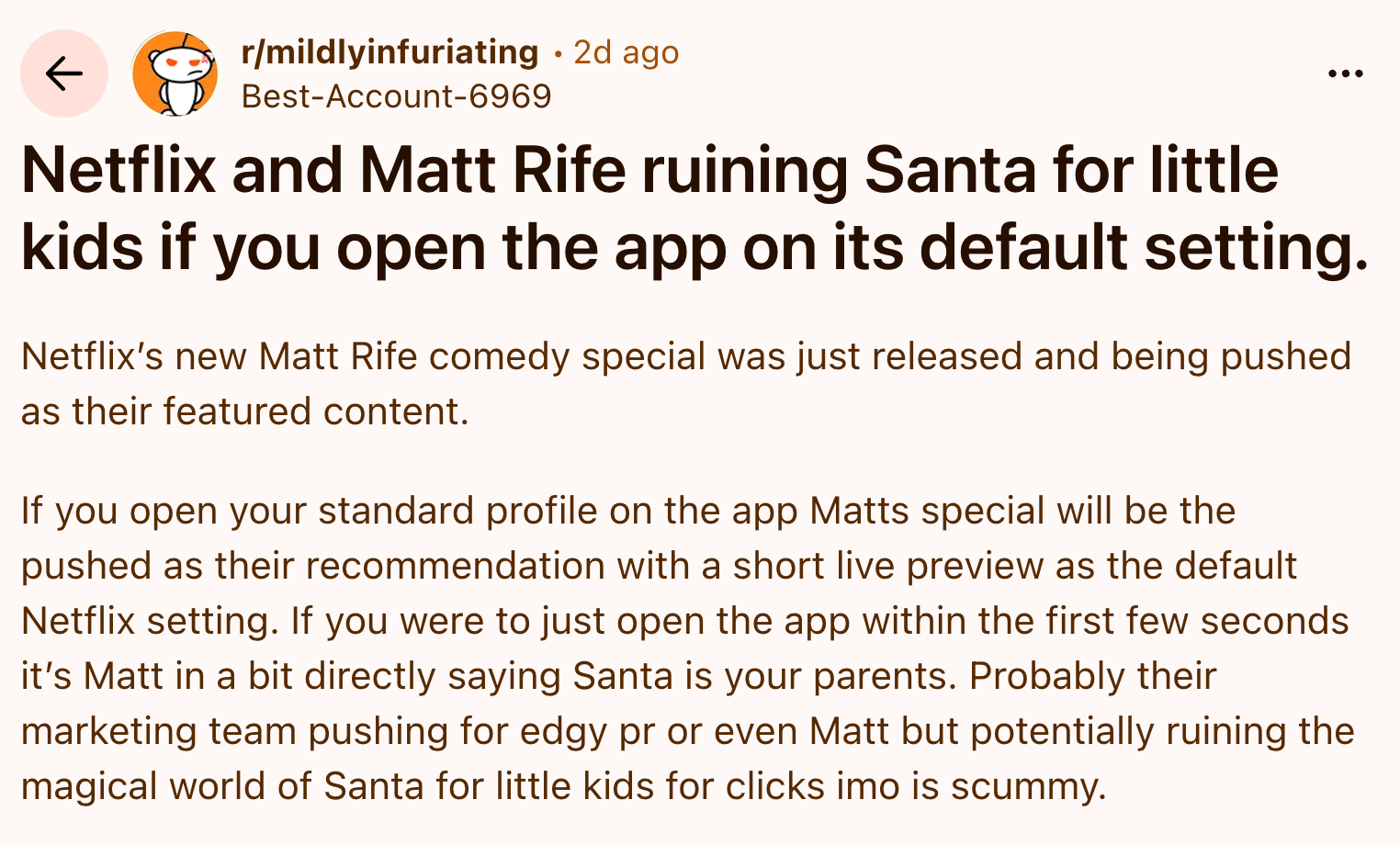This screenshot has height=845, width=1400.
Task: Open the r/mildlyinfuriating subreddit link
Action: pyautogui.click(x=390, y=52)
